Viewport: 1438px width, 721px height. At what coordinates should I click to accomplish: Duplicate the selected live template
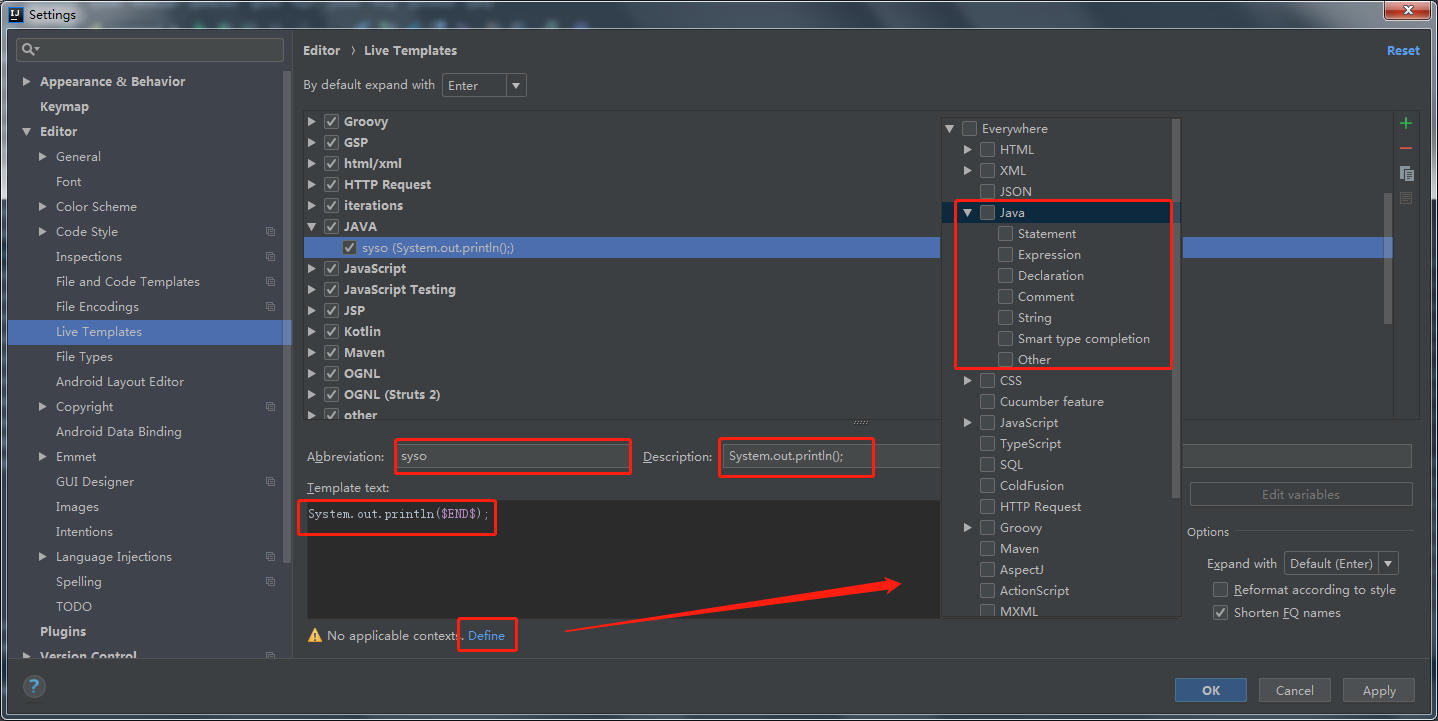coord(1406,173)
